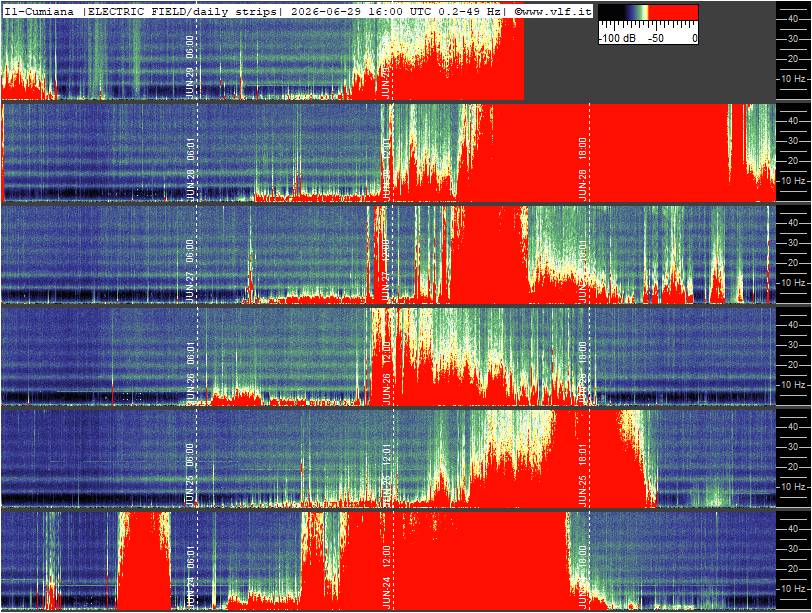
Task: Click the ELECTRIC FIELD/daily strips title text
Action: click(182, 11)
